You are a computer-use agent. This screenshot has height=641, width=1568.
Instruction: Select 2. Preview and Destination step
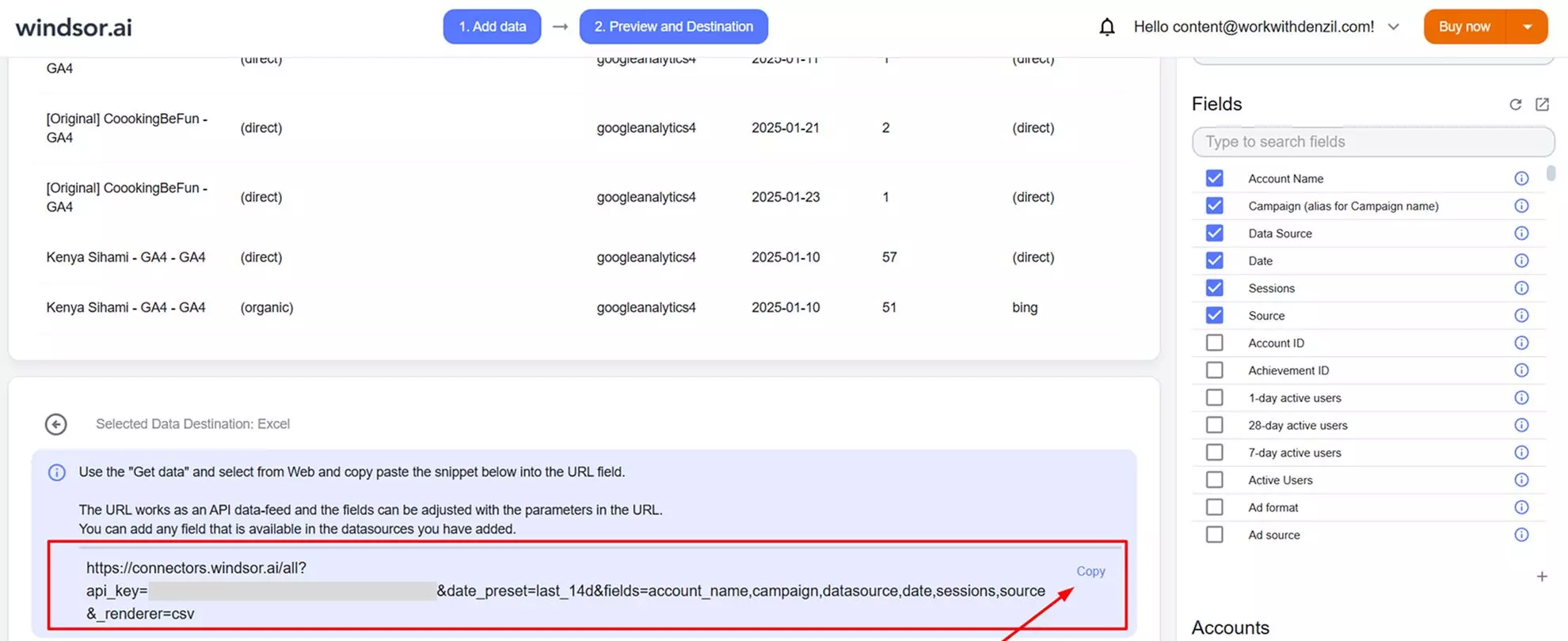point(674,27)
